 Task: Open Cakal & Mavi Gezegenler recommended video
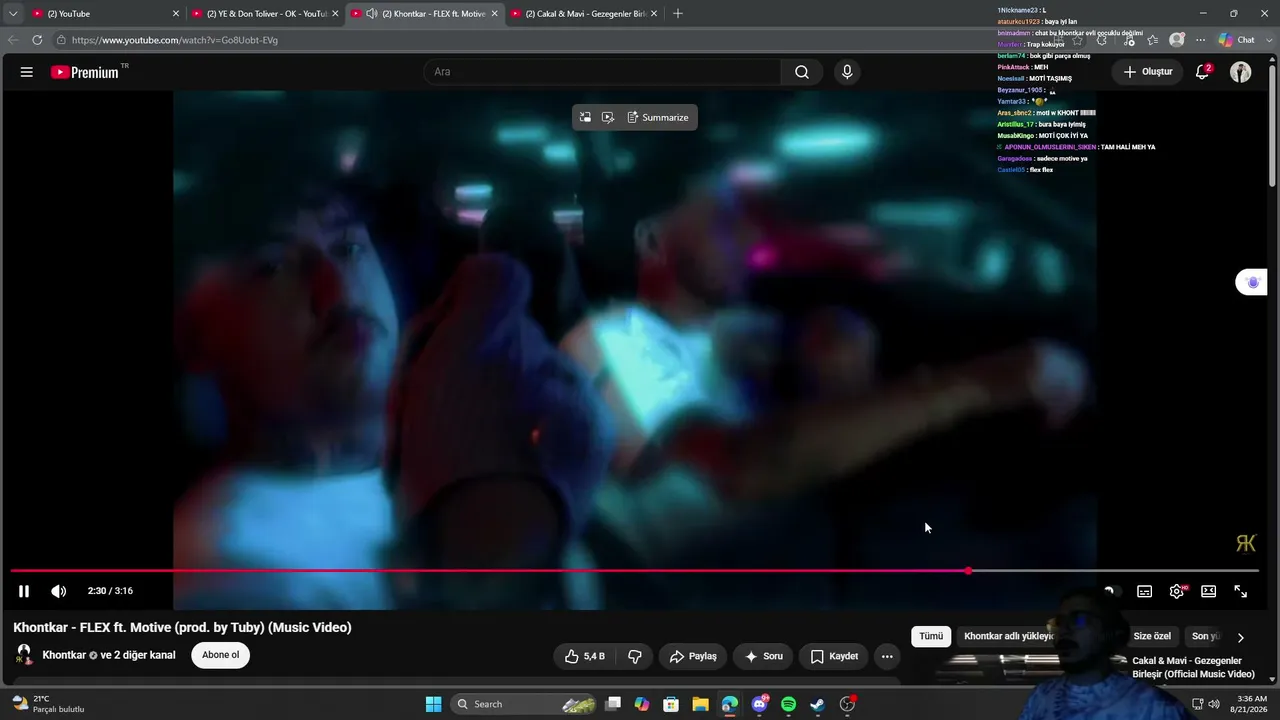coord(1193,667)
